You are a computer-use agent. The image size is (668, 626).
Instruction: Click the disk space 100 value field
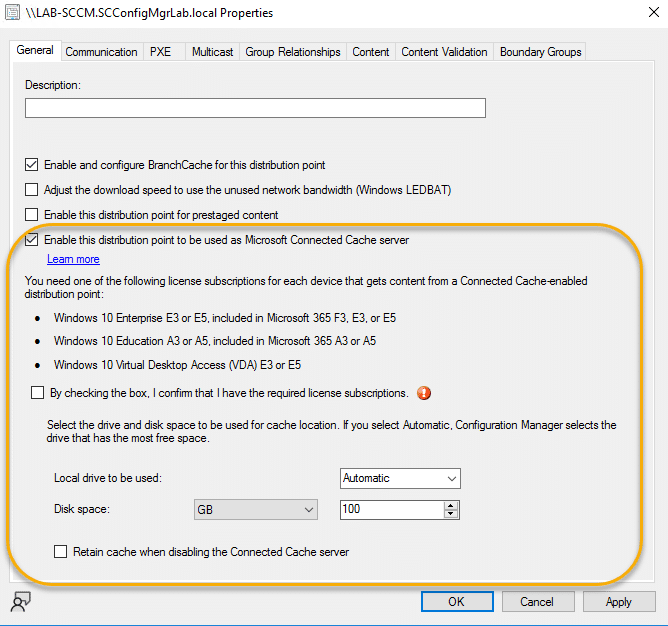[392, 510]
